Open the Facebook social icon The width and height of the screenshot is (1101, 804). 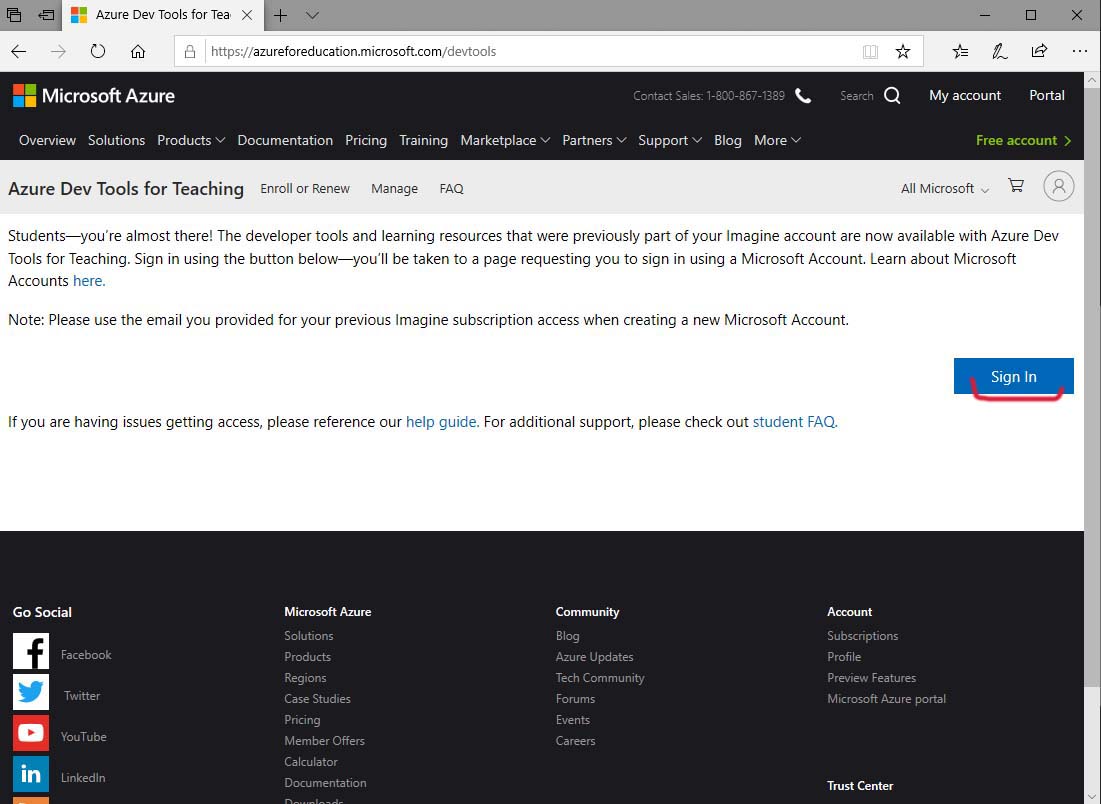point(31,651)
